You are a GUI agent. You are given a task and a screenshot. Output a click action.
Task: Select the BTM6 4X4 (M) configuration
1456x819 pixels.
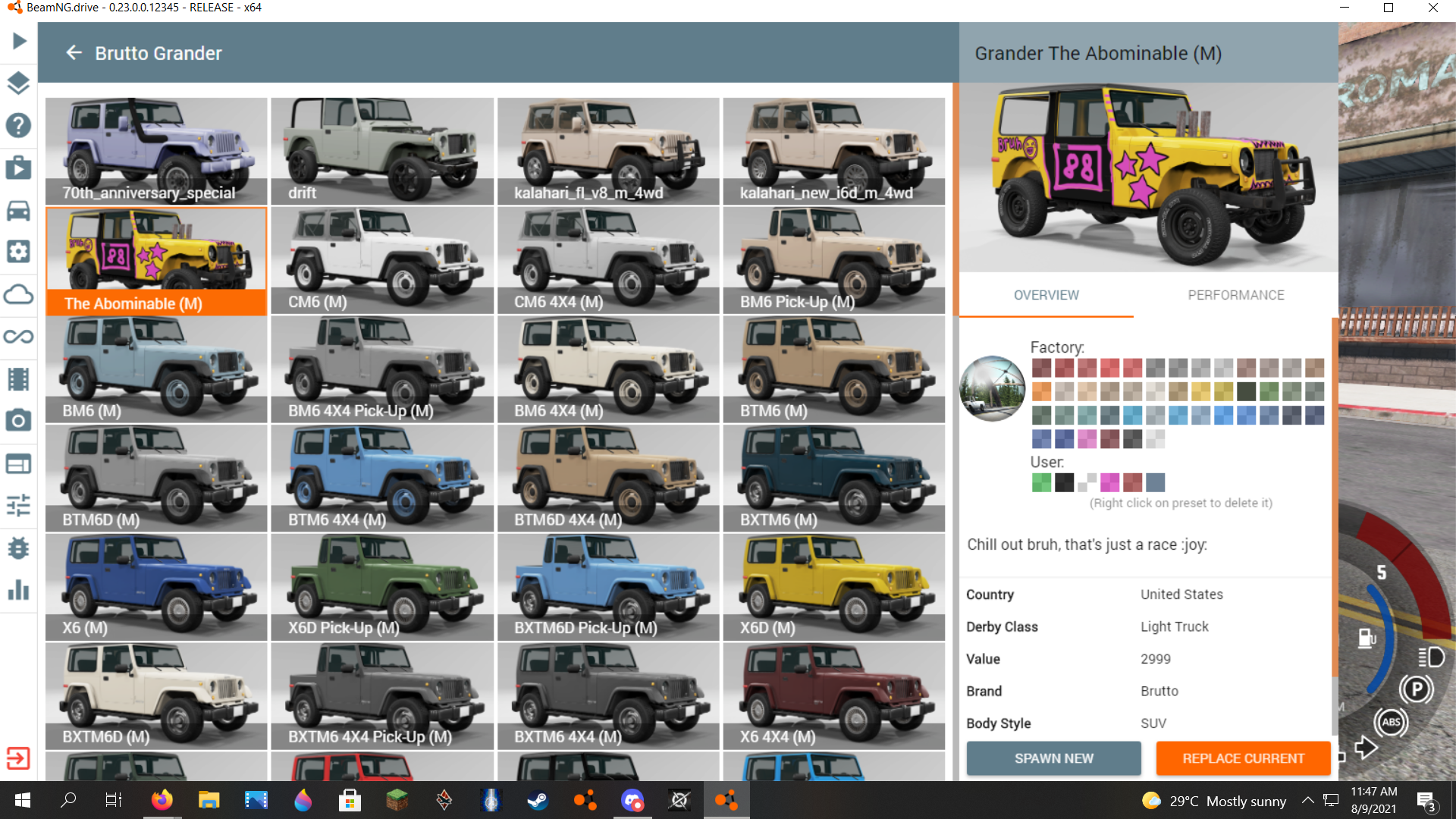[x=382, y=478]
